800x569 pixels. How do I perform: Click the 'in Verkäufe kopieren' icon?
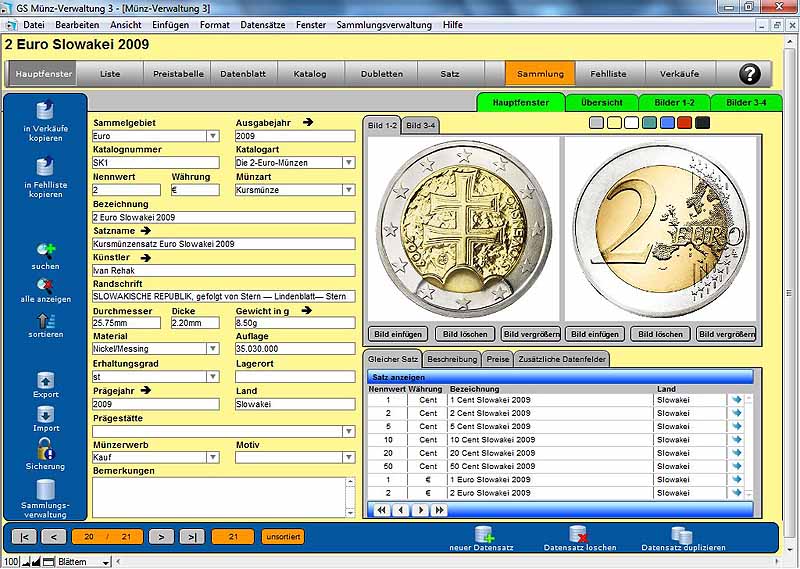[45, 111]
